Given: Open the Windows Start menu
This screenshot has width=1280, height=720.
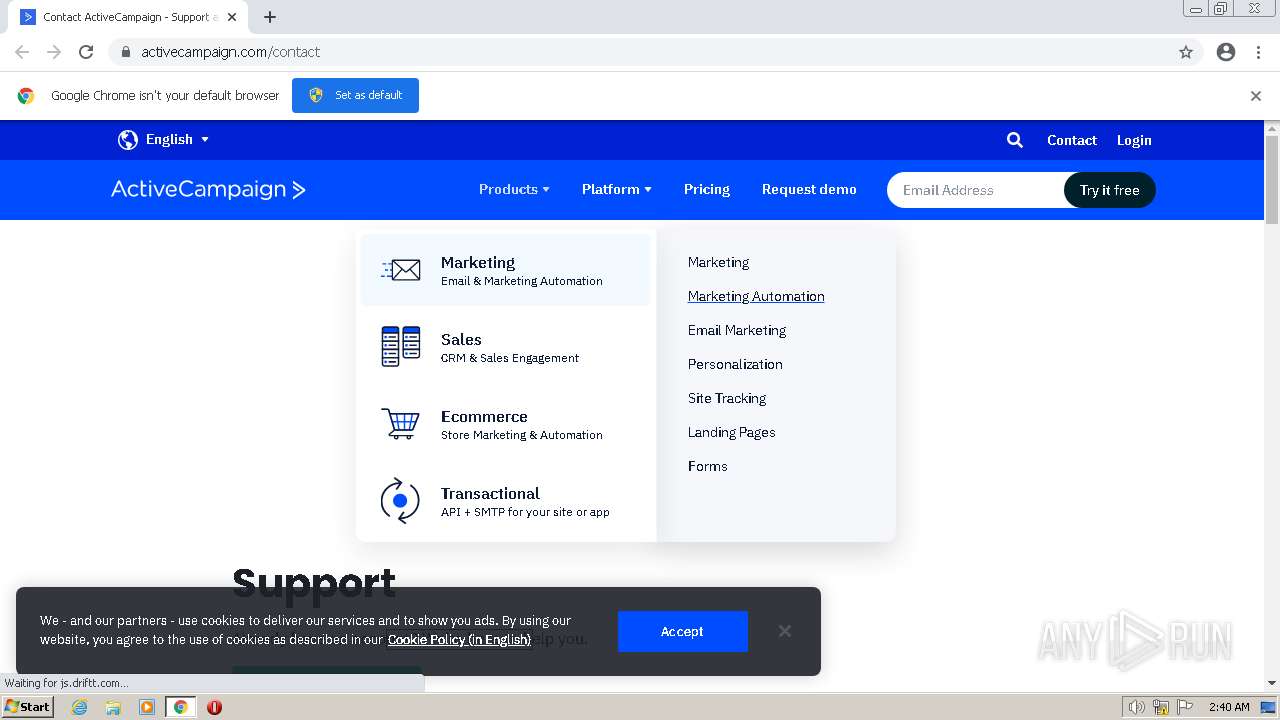Looking at the screenshot, I should coord(28,707).
